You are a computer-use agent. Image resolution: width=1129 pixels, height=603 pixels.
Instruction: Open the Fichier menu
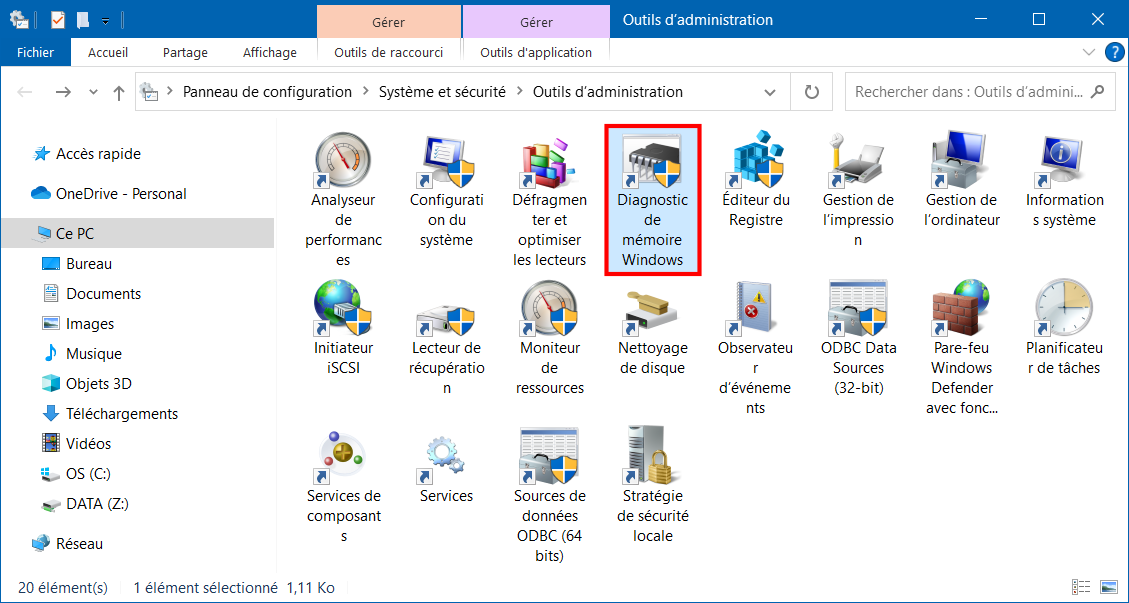35,53
